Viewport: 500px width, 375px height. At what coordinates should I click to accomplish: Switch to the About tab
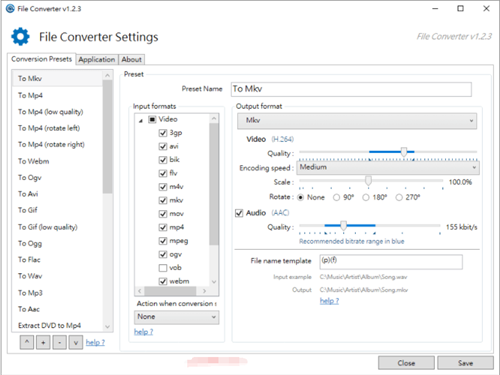point(131,59)
